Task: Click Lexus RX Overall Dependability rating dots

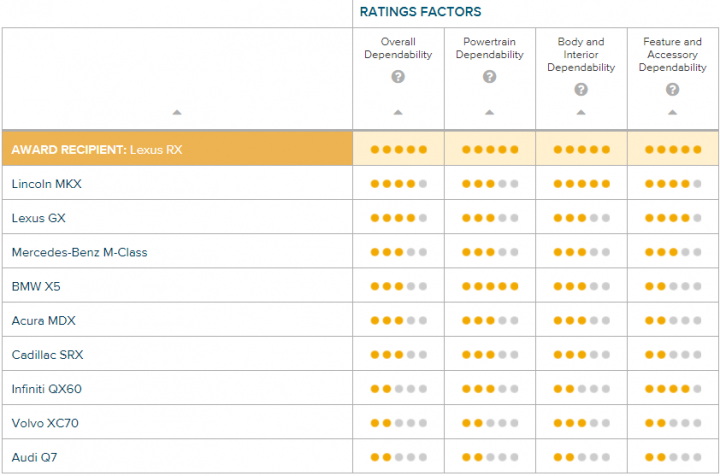Action: 399,149
